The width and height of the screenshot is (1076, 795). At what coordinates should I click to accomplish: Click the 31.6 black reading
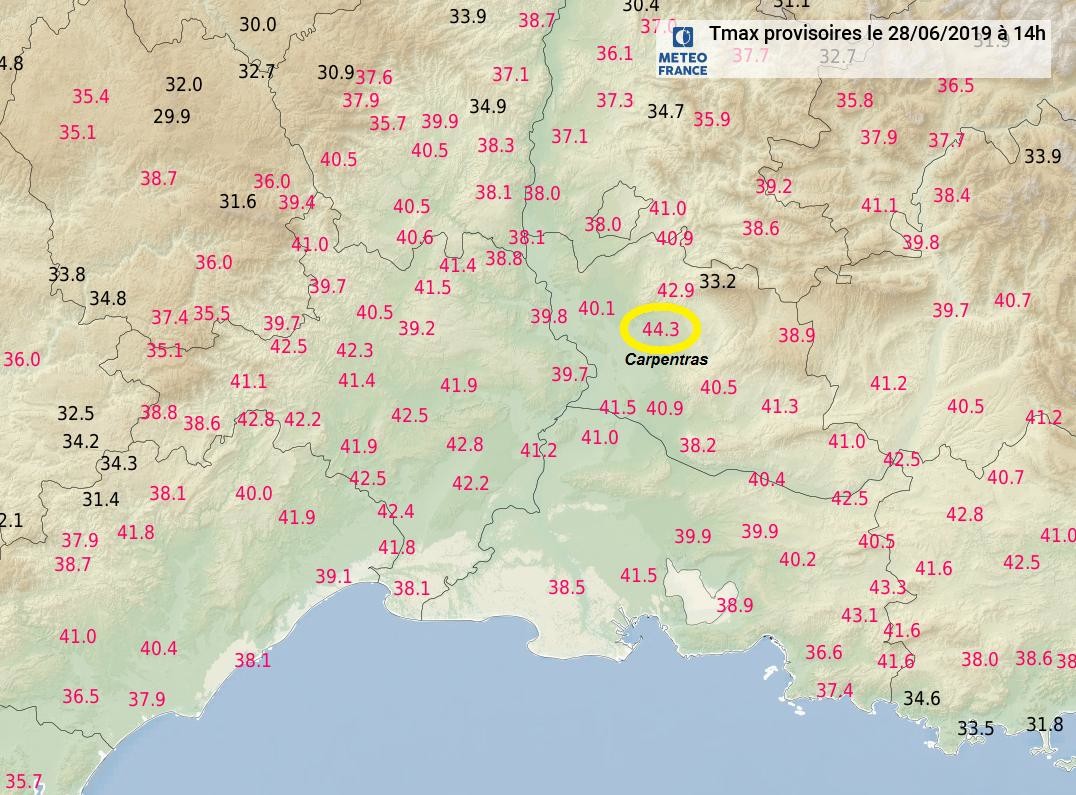click(x=238, y=201)
